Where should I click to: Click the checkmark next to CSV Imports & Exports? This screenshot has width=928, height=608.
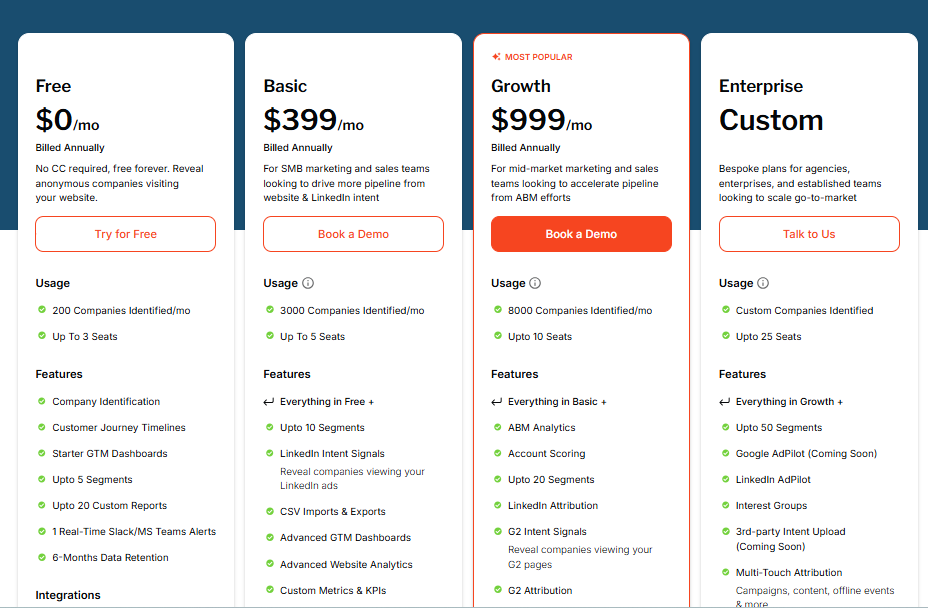[270, 511]
